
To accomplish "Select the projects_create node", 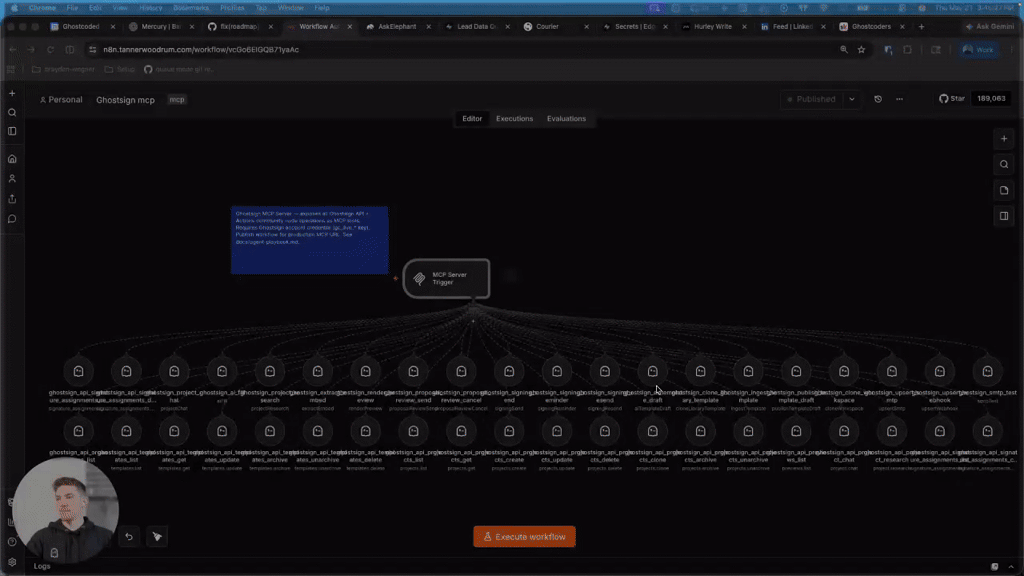I will pos(509,431).
